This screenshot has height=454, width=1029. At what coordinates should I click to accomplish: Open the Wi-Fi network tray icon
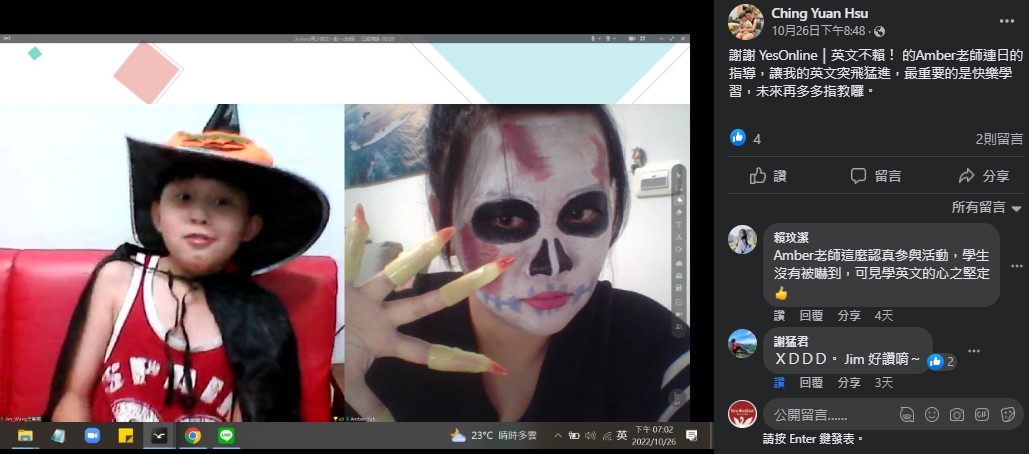coord(607,435)
